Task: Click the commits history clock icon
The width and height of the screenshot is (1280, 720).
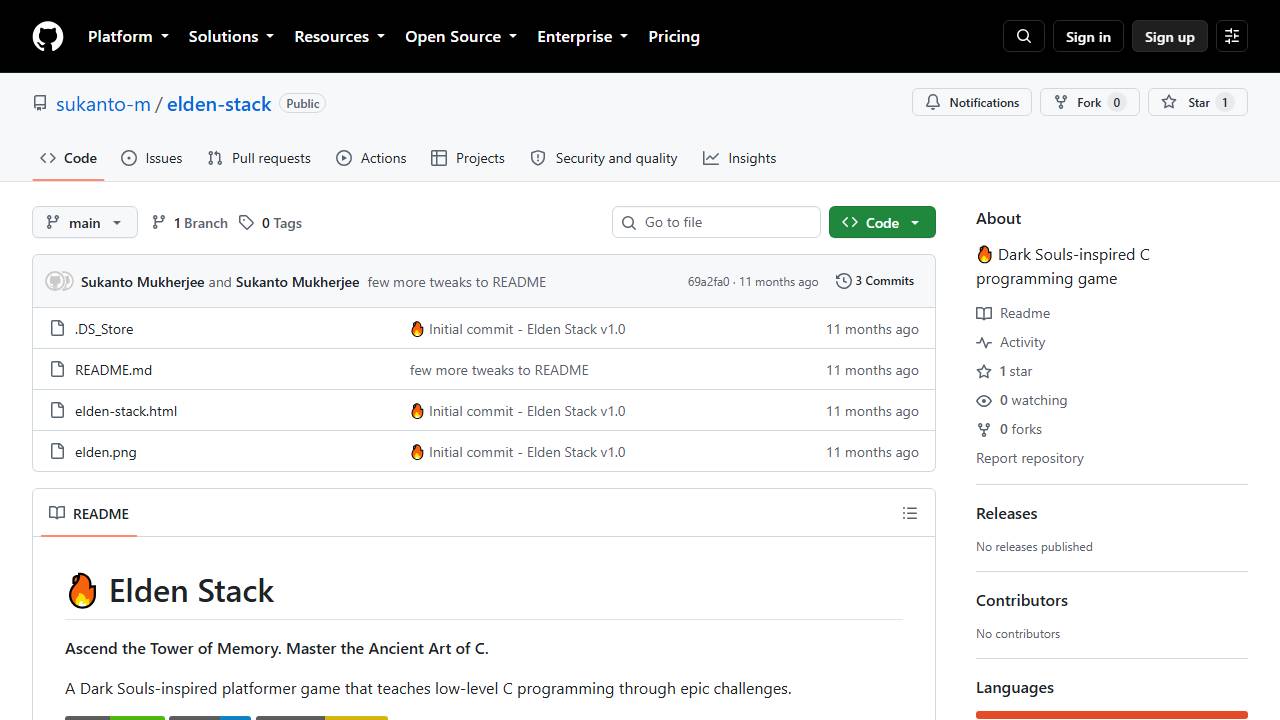Action: (844, 281)
